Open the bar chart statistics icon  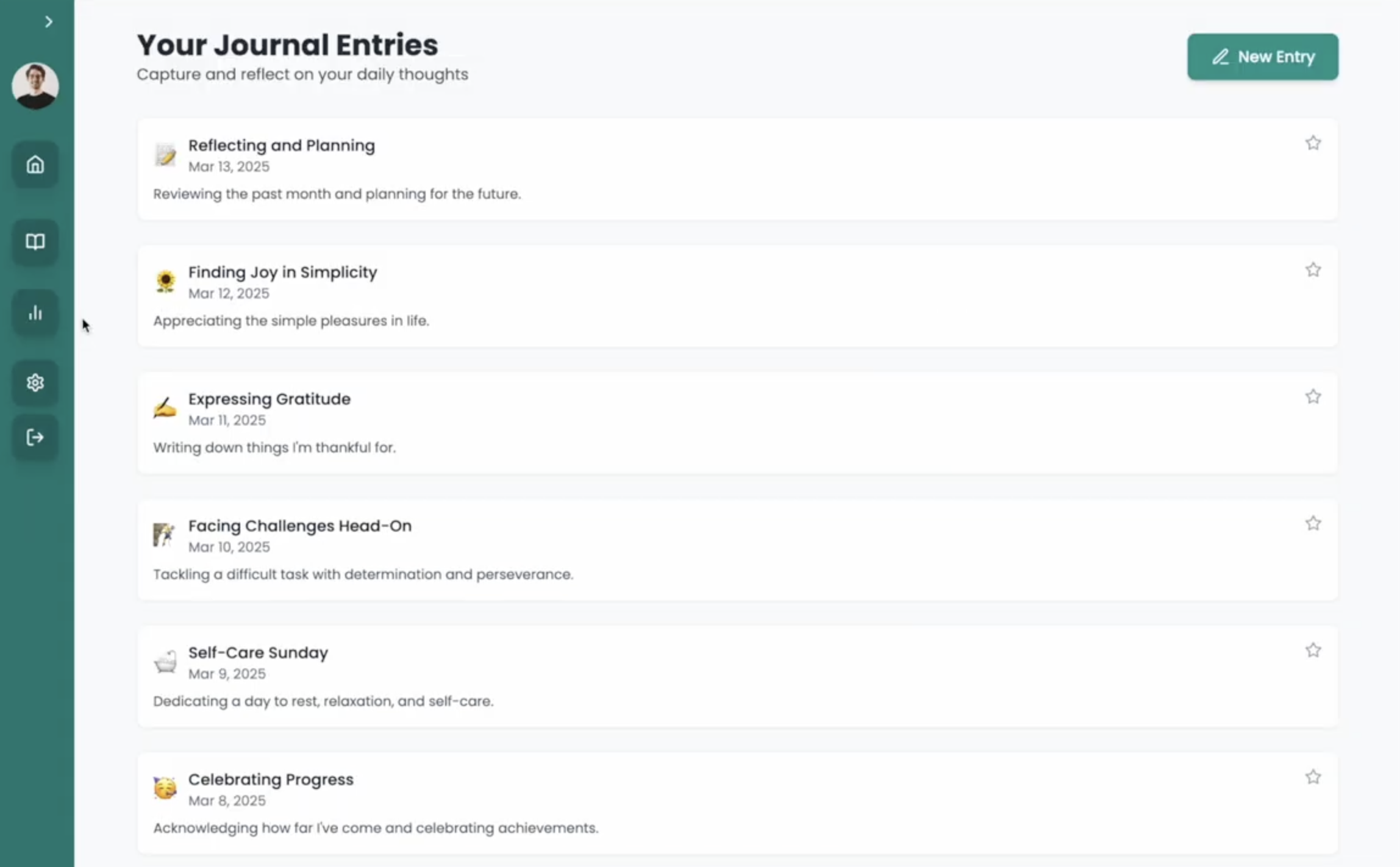point(35,313)
